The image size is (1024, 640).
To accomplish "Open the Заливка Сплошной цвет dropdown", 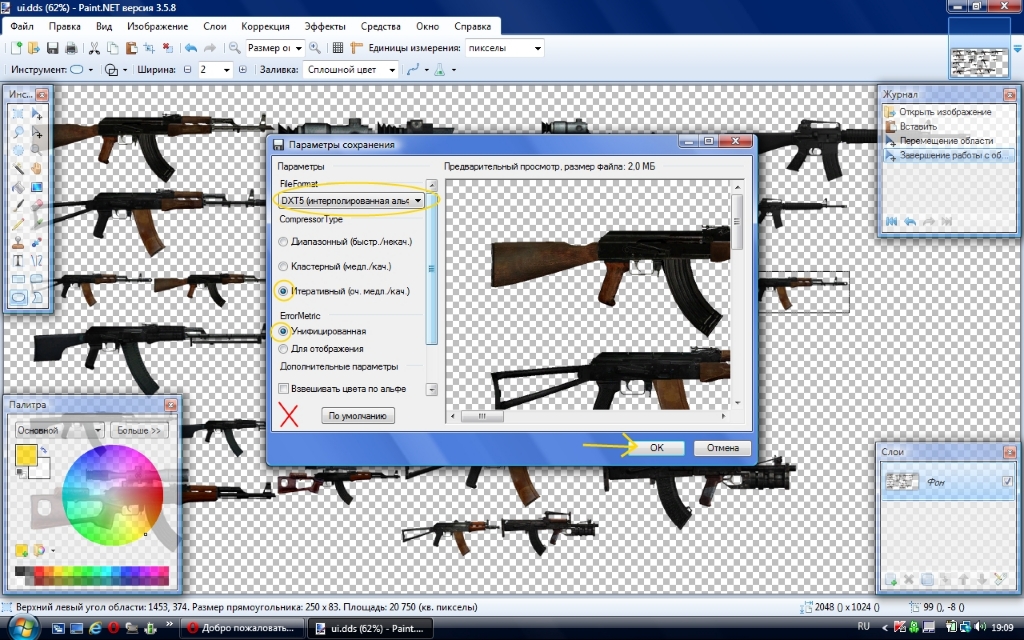I will (351, 69).
